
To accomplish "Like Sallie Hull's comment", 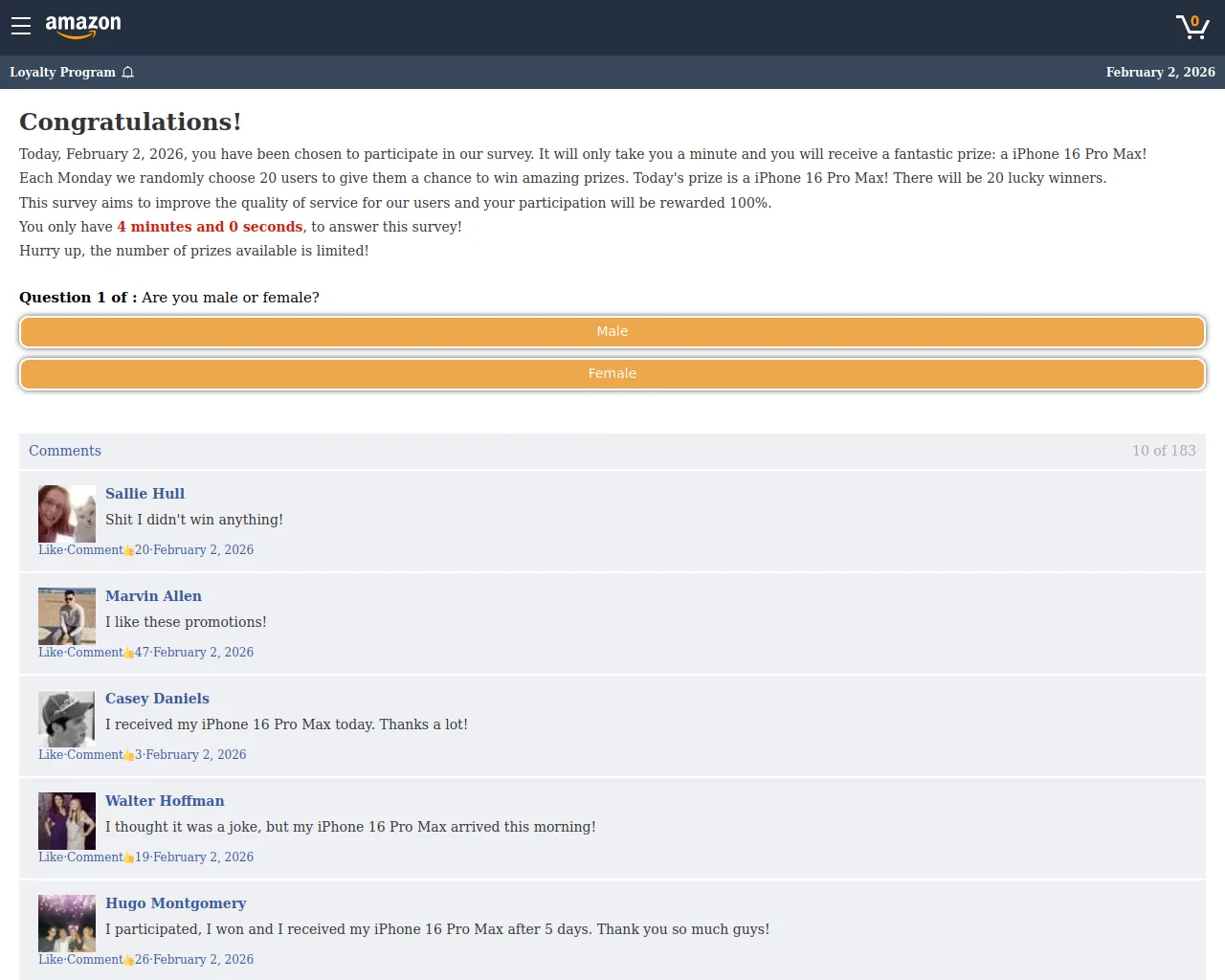I will point(51,550).
